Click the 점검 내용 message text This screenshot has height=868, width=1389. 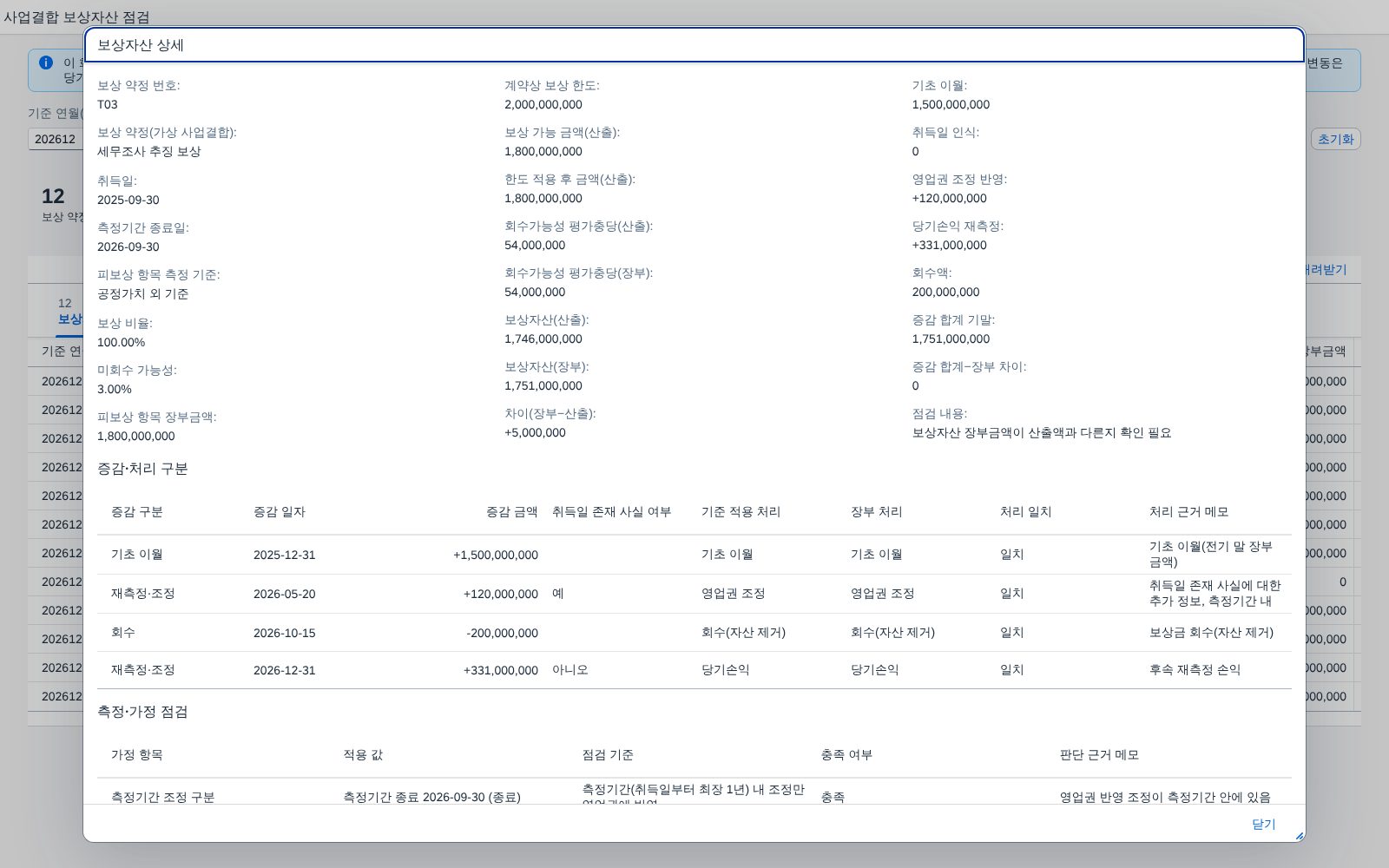point(1042,432)
